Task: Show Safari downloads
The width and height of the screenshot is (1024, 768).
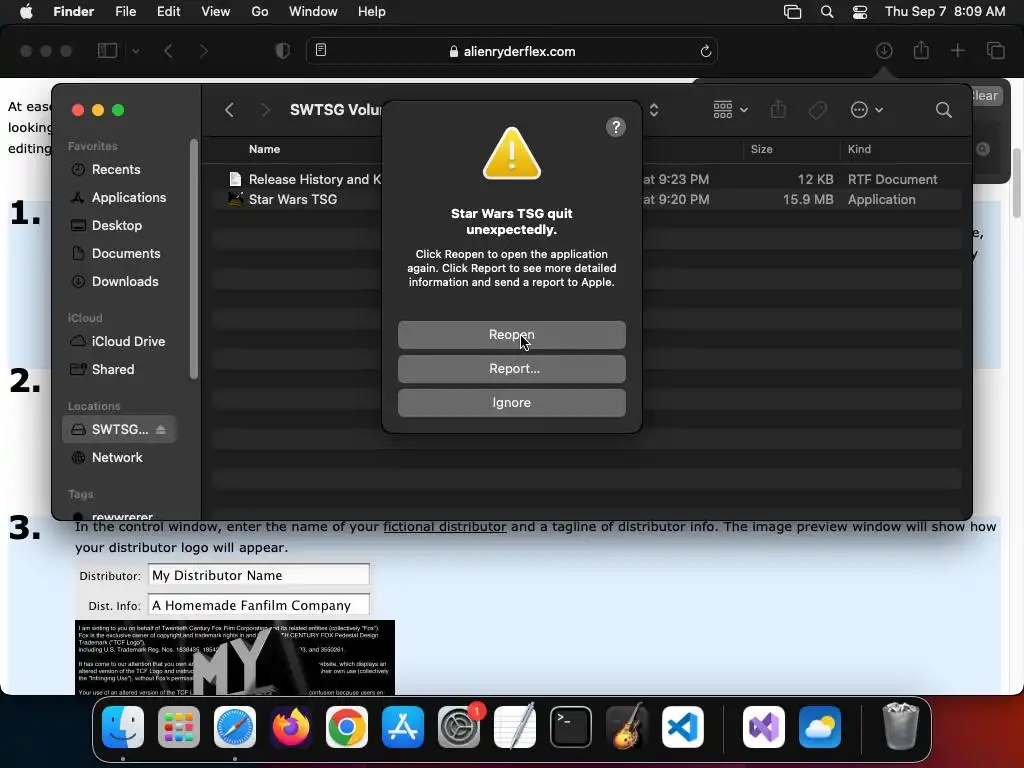Action: tap(884, 50)
